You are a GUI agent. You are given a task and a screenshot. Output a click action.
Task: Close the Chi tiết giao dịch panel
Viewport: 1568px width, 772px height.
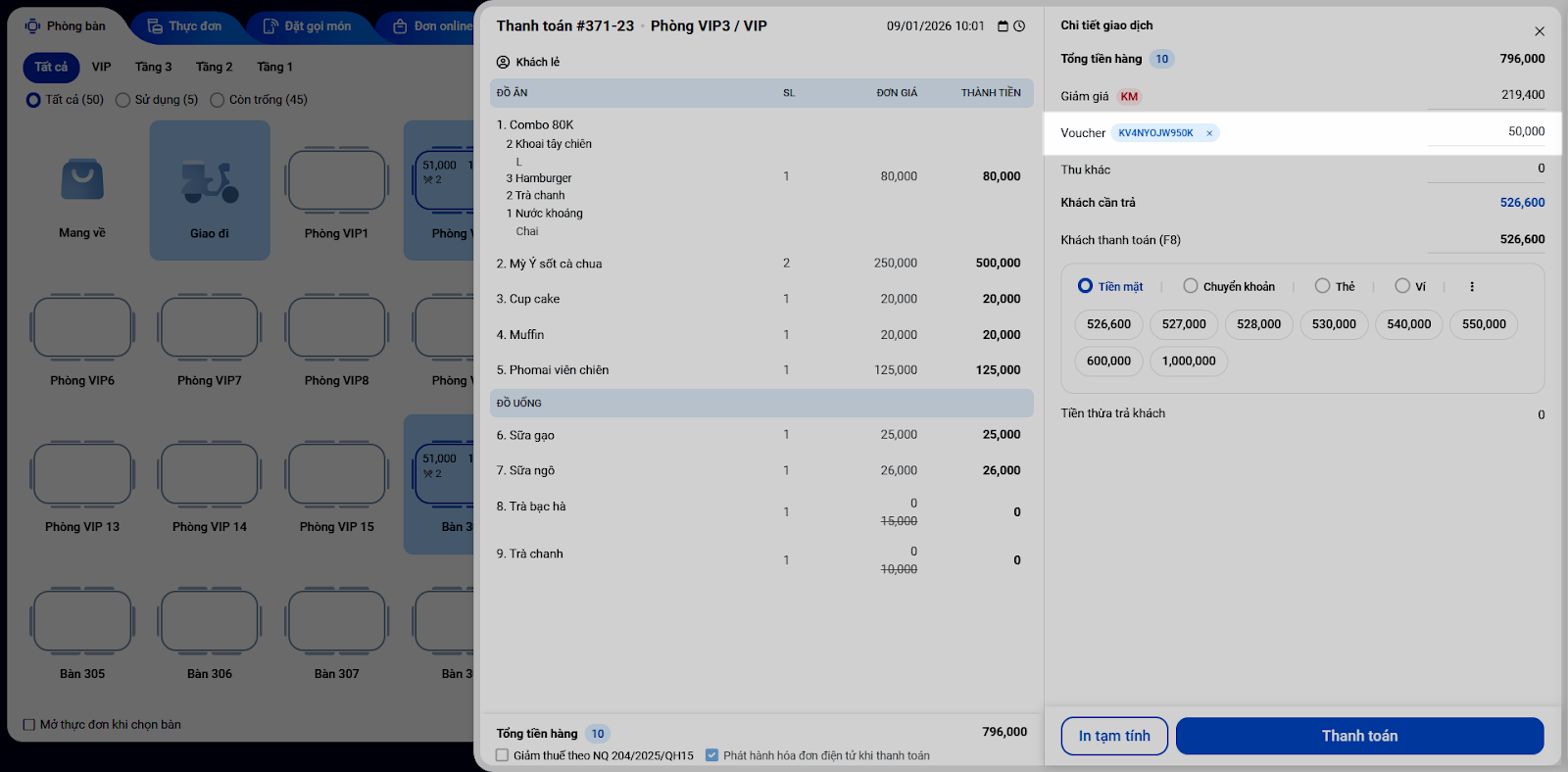[1540, 31]
